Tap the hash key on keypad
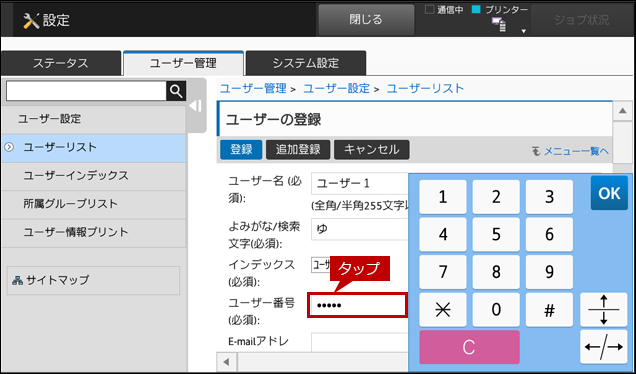The width and height of the screenshot is (636, 374). tap(549, 310)
